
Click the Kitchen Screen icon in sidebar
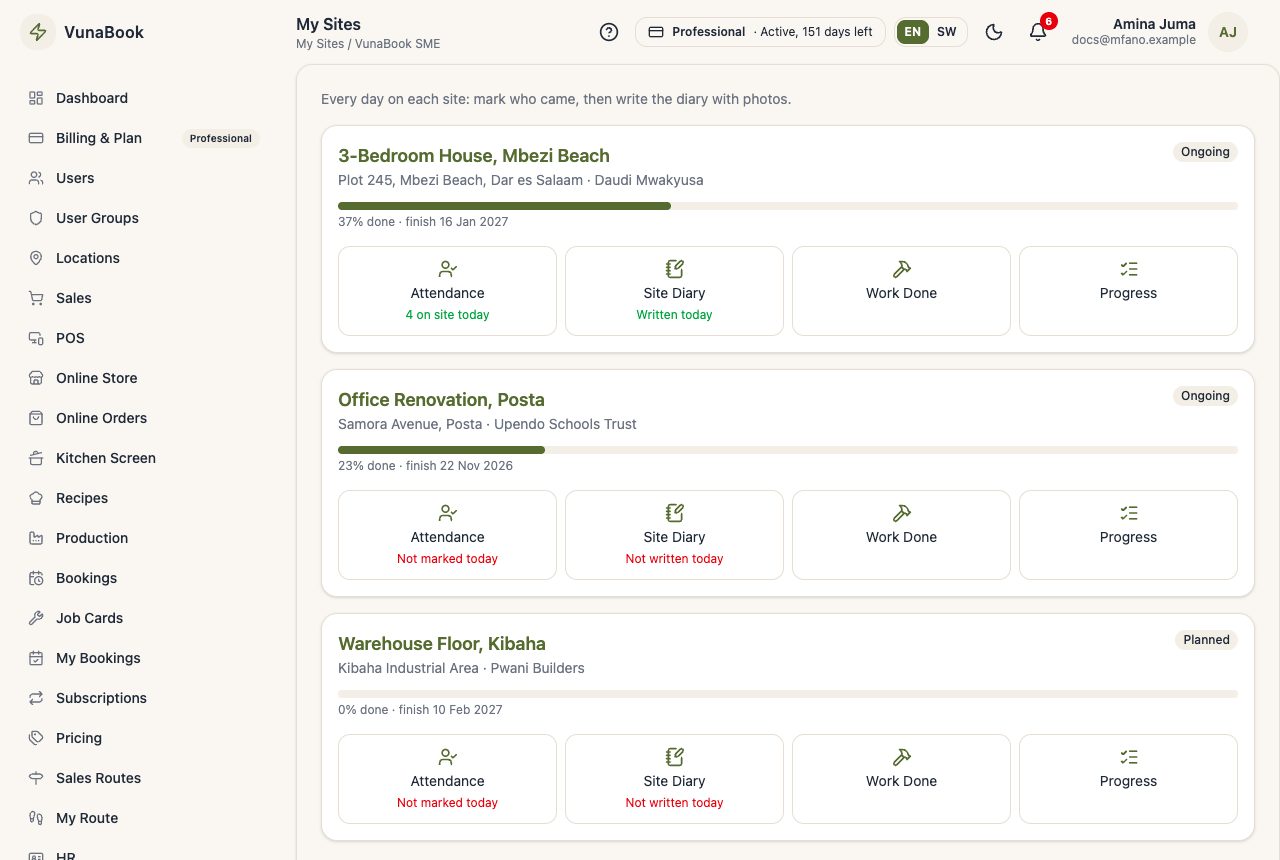point(36,458)
